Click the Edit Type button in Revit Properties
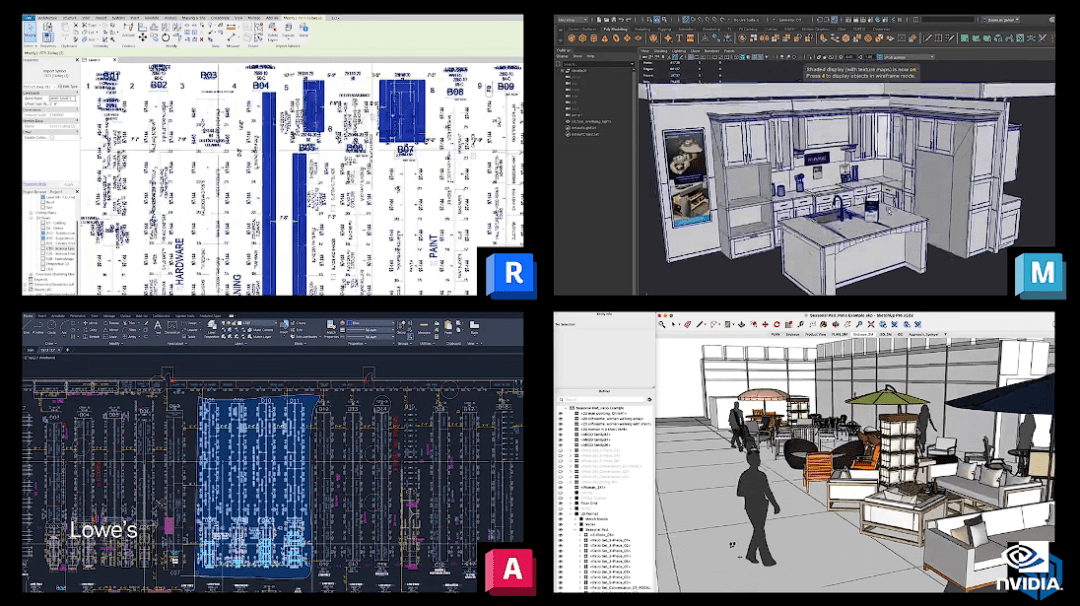Viewport: 1080px width, 606px height. (x=68, y=87)
